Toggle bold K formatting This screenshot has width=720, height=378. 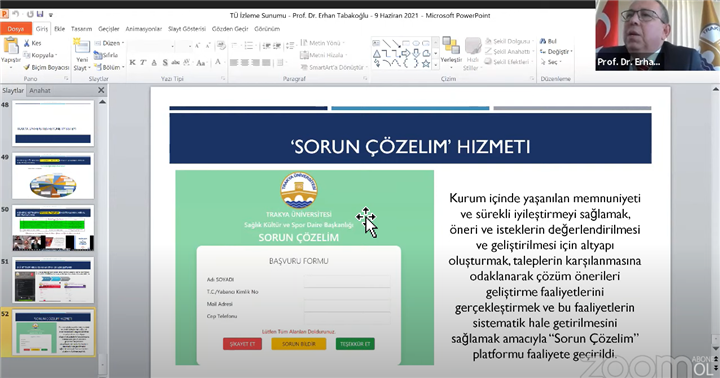pyautogui.click(x=132, y=62)
